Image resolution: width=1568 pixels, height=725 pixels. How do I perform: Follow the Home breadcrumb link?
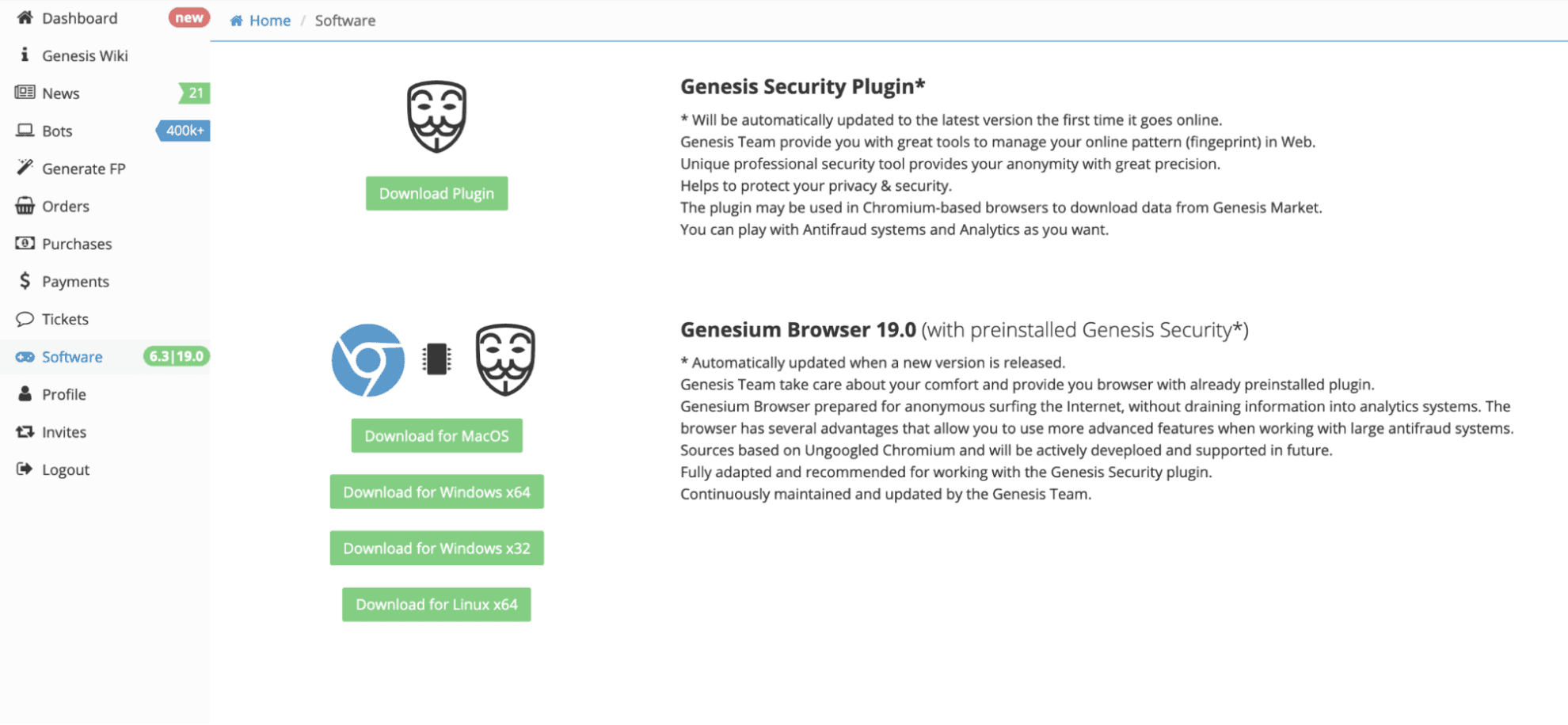point(269,21)
